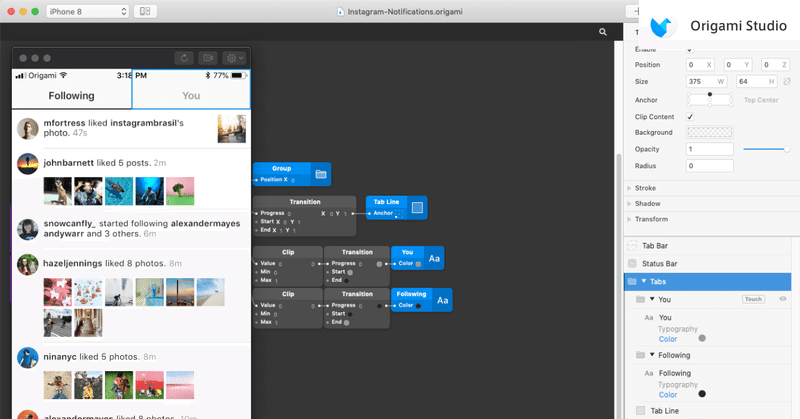Select the upper Clip patch
The width and height of the screenshot is (800, 419).
click(288, 266)
